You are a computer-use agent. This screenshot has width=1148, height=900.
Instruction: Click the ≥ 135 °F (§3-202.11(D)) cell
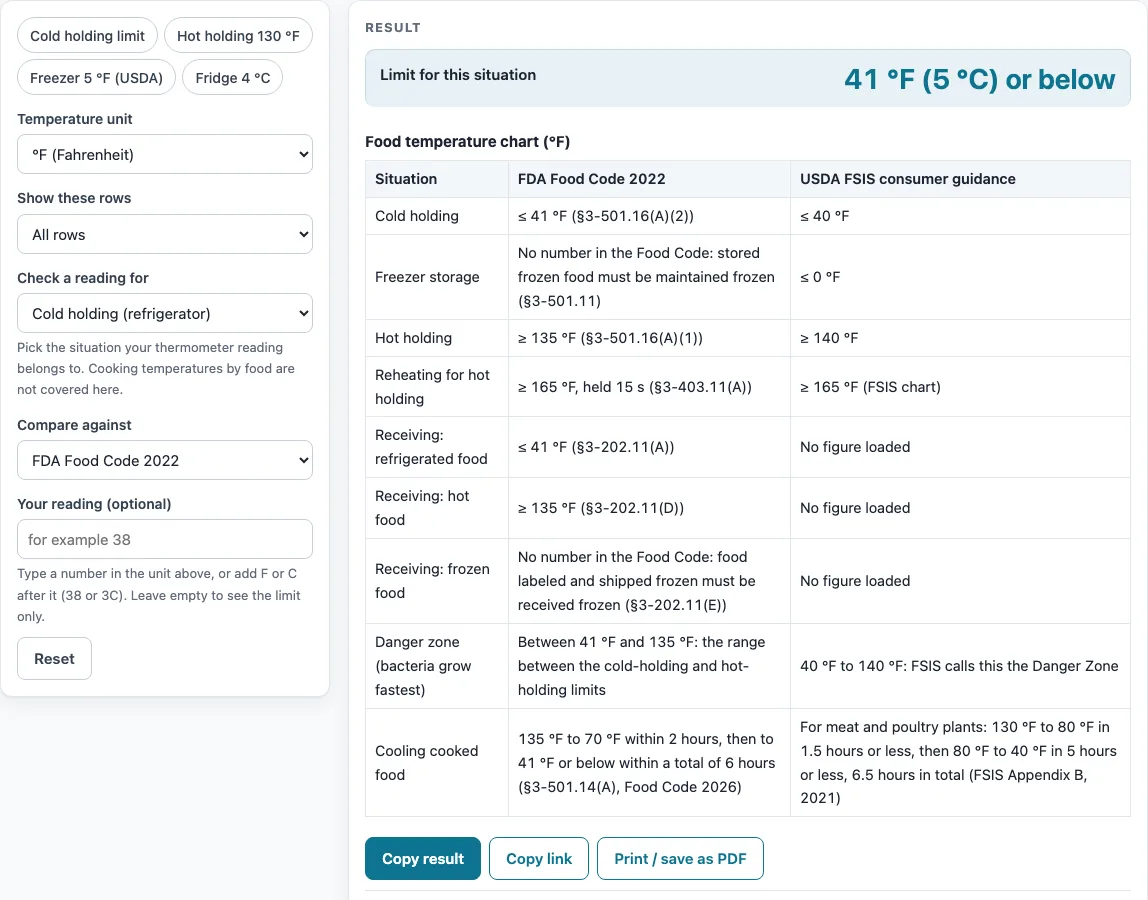click(649, 507)
